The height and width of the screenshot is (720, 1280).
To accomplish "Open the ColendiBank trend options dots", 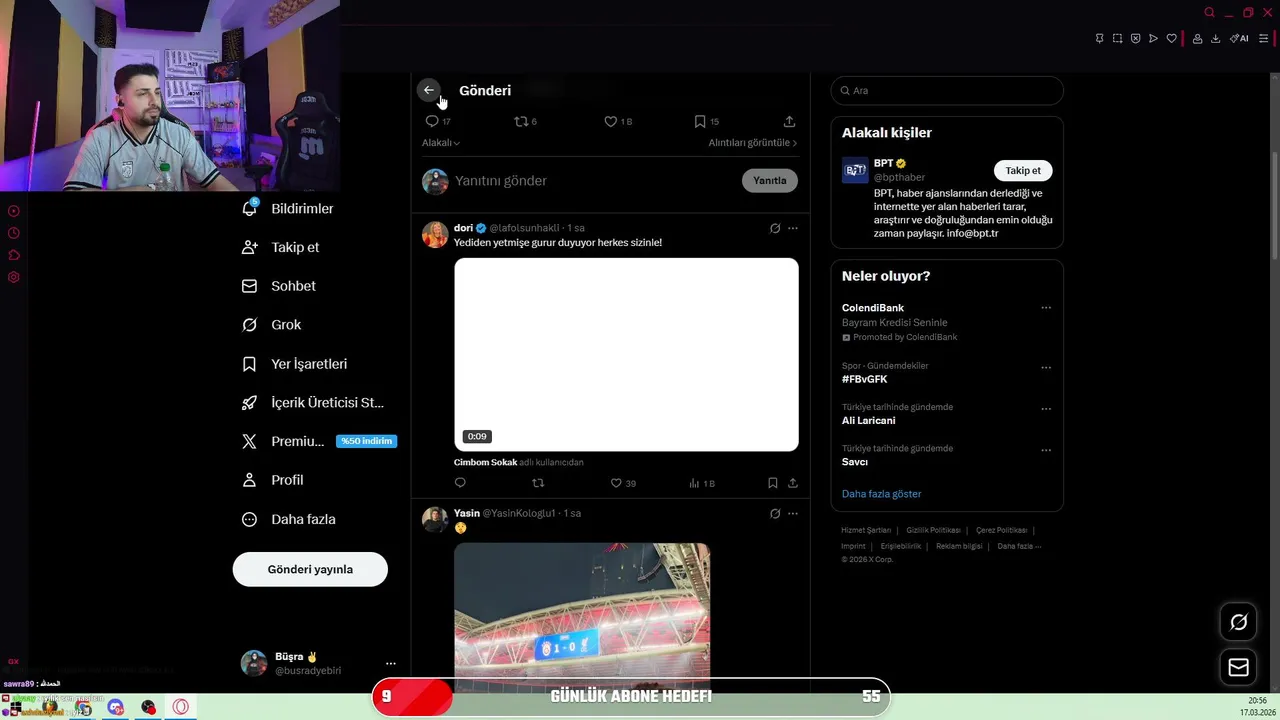I will 1046,308.
